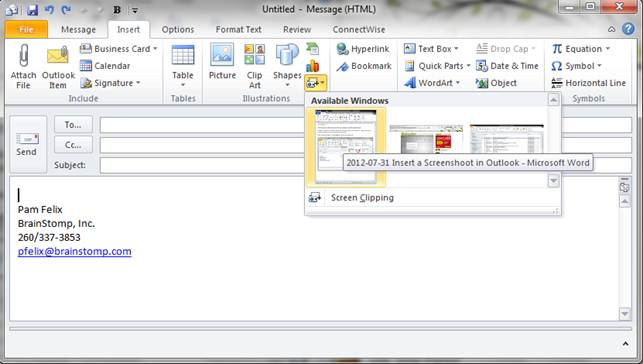
Task: Open the File tab
Action: coord(26,30)
